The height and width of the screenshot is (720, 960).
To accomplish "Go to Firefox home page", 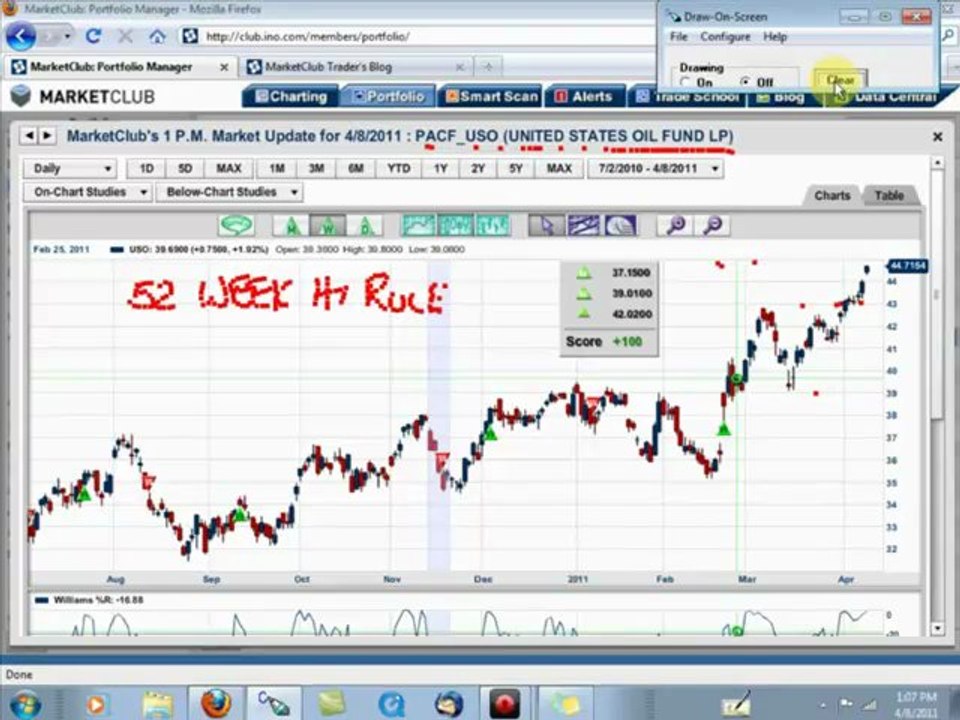I will (157, 37).
